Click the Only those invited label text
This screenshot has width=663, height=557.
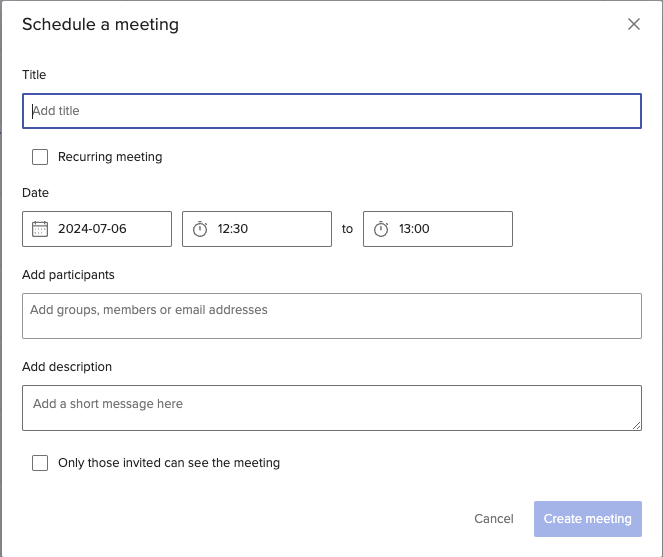tap(169, 463)
